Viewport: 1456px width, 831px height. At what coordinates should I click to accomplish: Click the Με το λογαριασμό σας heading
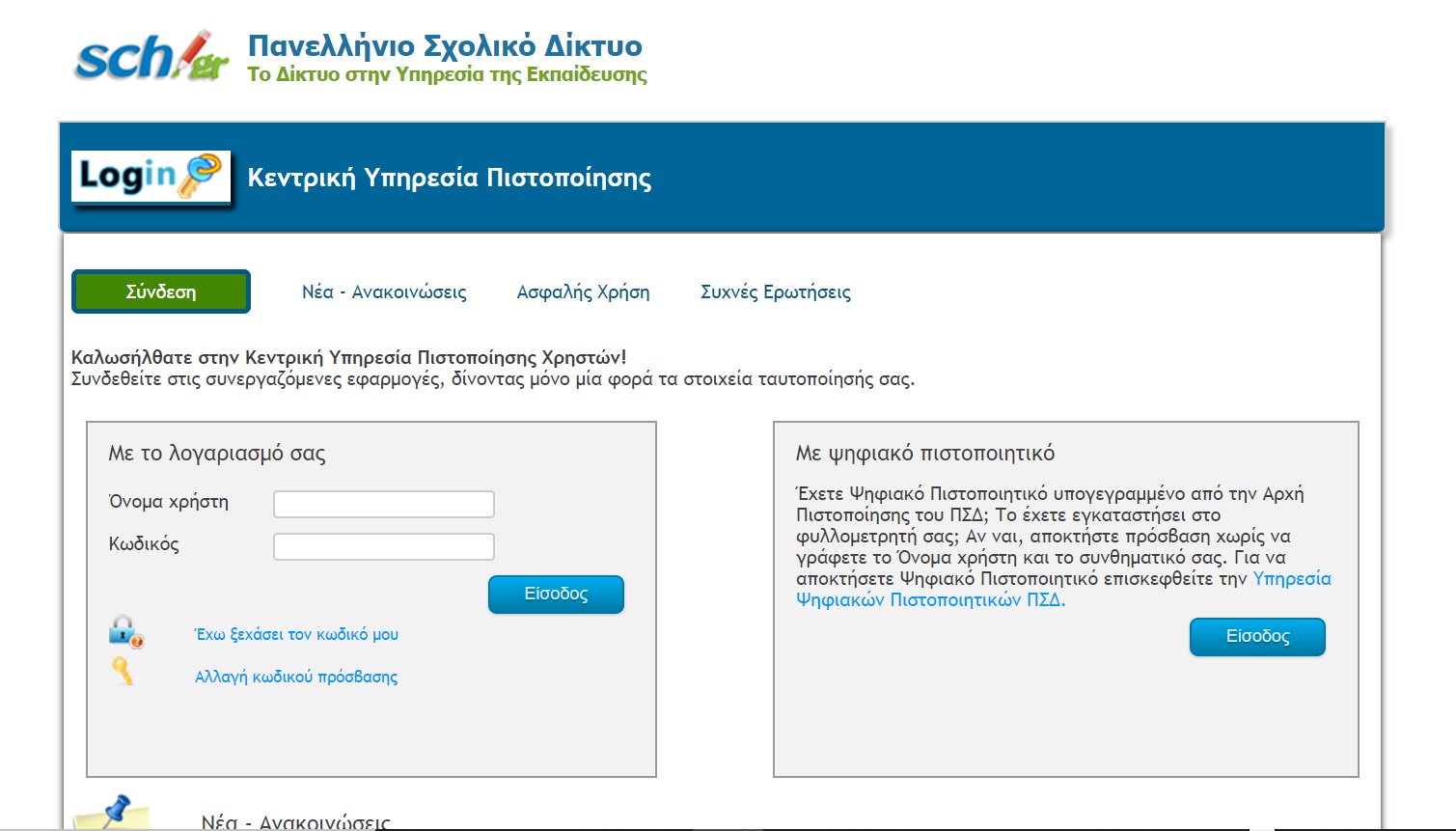point(217,453)
